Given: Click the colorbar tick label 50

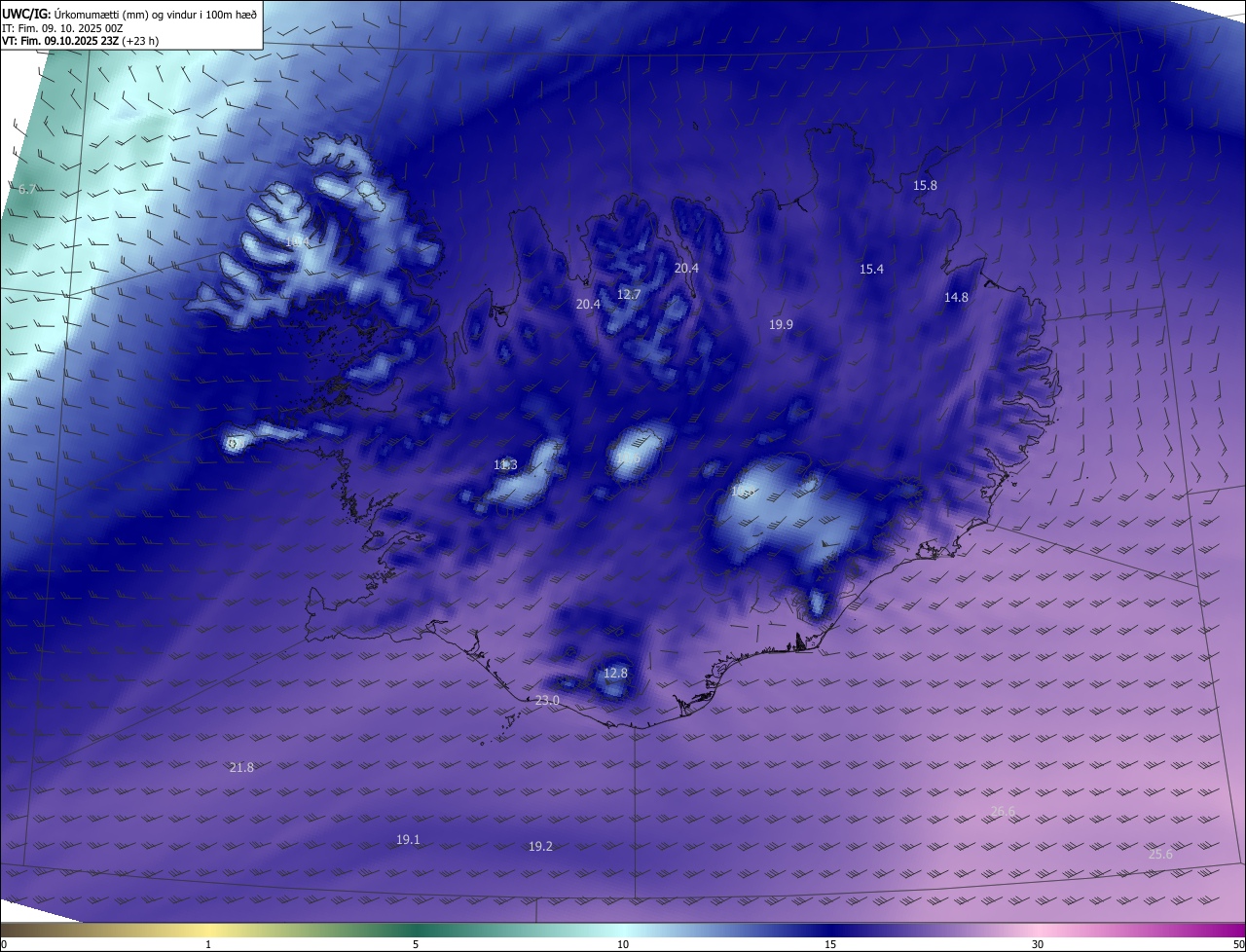Looking at the screenshot, I should pyautogui.click(x=1238, y=944).
